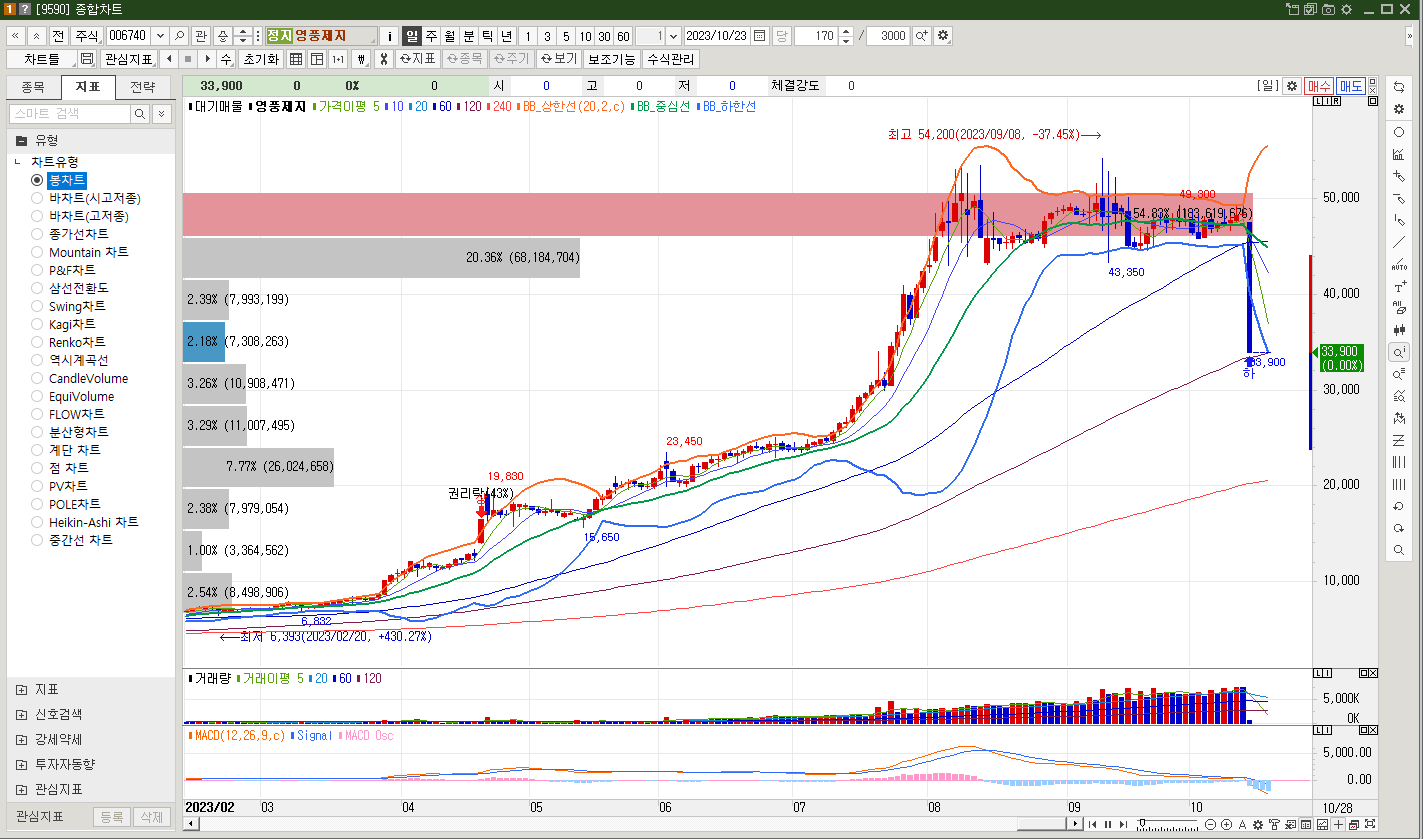This screenshot has height=839, width=1423.
Task: Click the zoom in plus circle icon
Action: [1227, 824]
